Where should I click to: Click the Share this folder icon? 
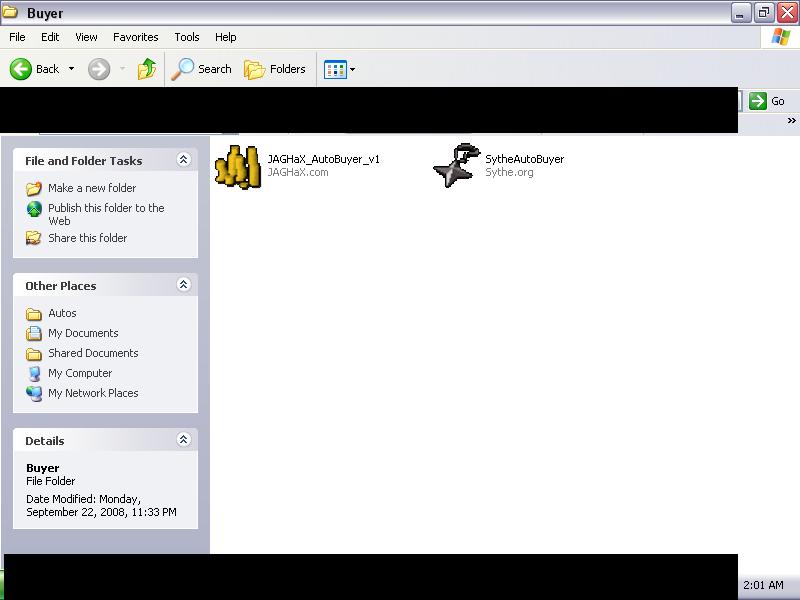click(34, 238)
